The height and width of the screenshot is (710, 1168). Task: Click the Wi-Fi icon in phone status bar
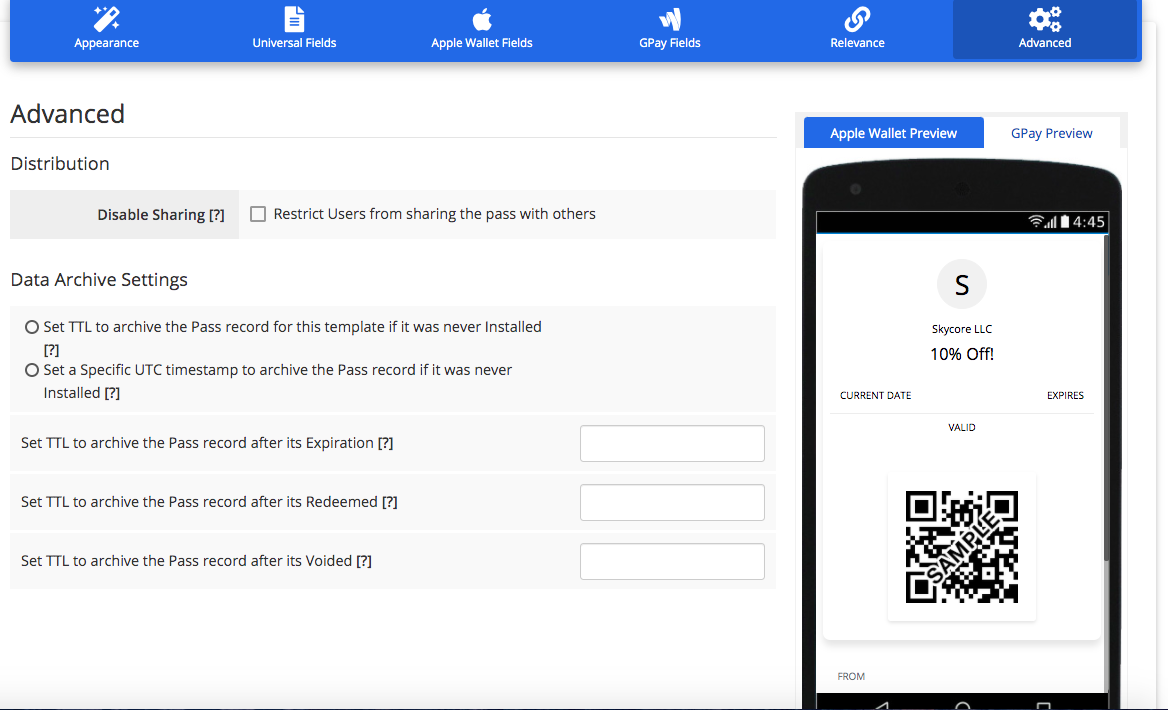coord(1035,221)
